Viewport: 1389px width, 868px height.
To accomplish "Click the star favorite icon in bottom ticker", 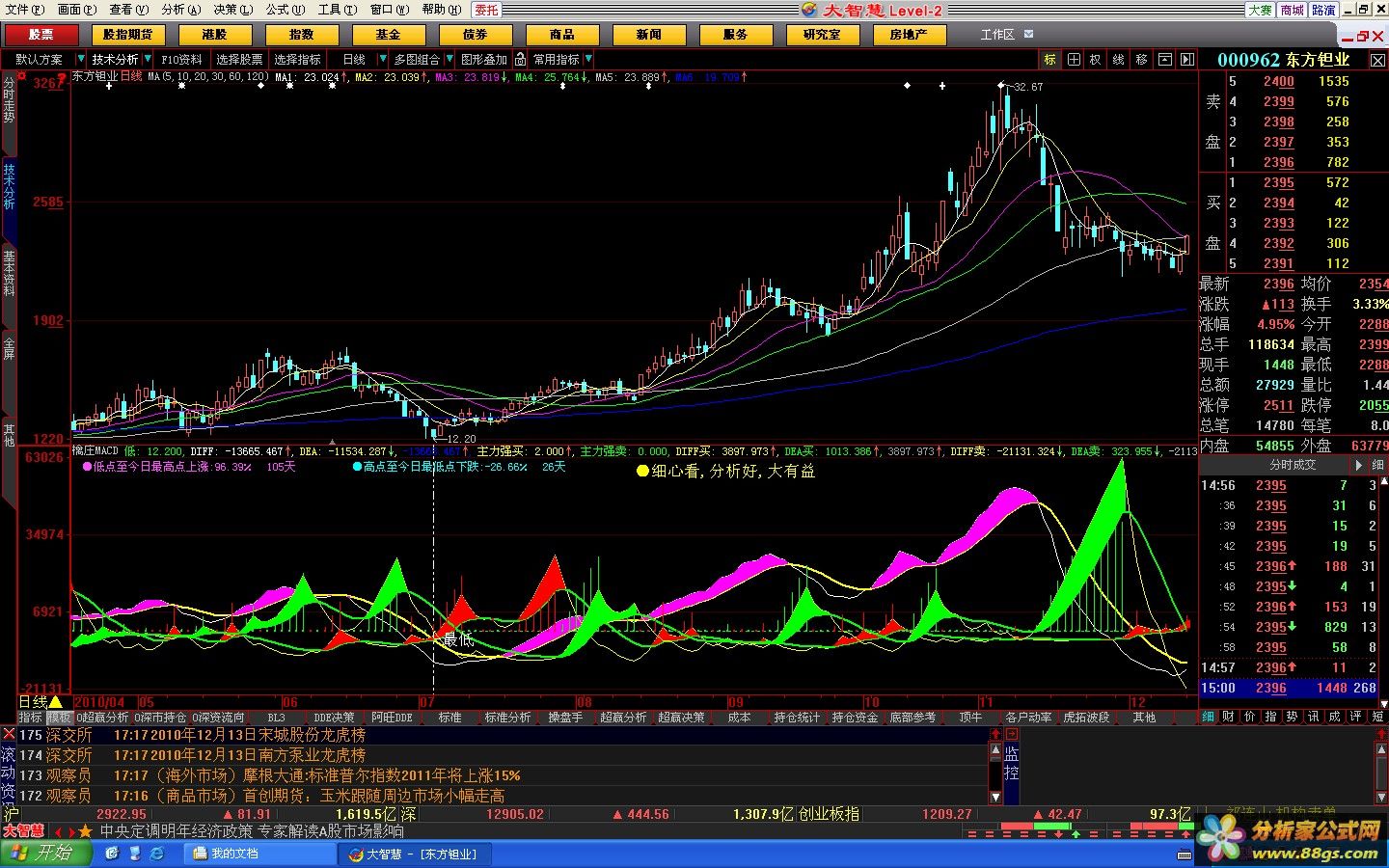I will (86, 831).
